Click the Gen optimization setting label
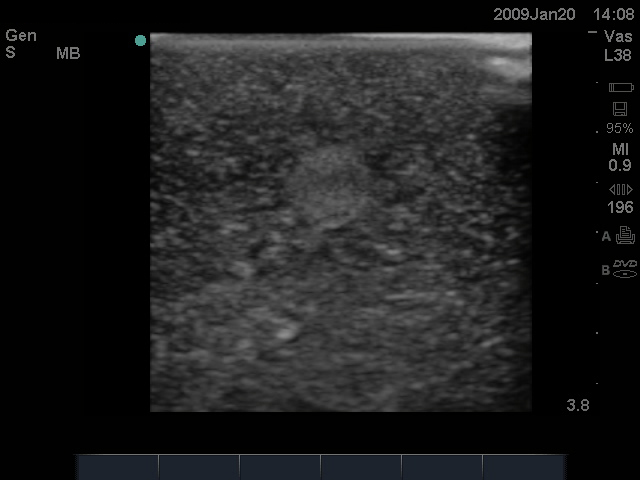640x480 pixels. (x=21, y=35)
